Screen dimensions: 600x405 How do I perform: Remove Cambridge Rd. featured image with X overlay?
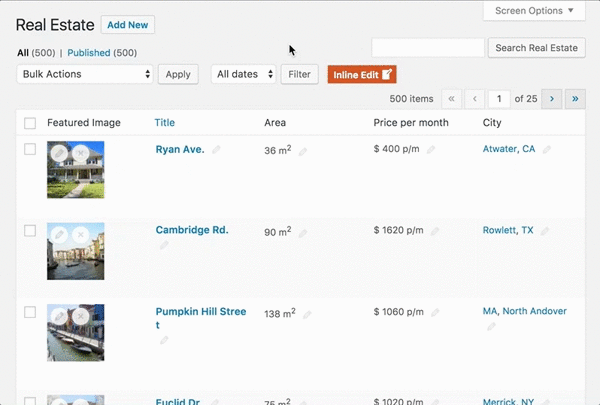pos(81,235)
